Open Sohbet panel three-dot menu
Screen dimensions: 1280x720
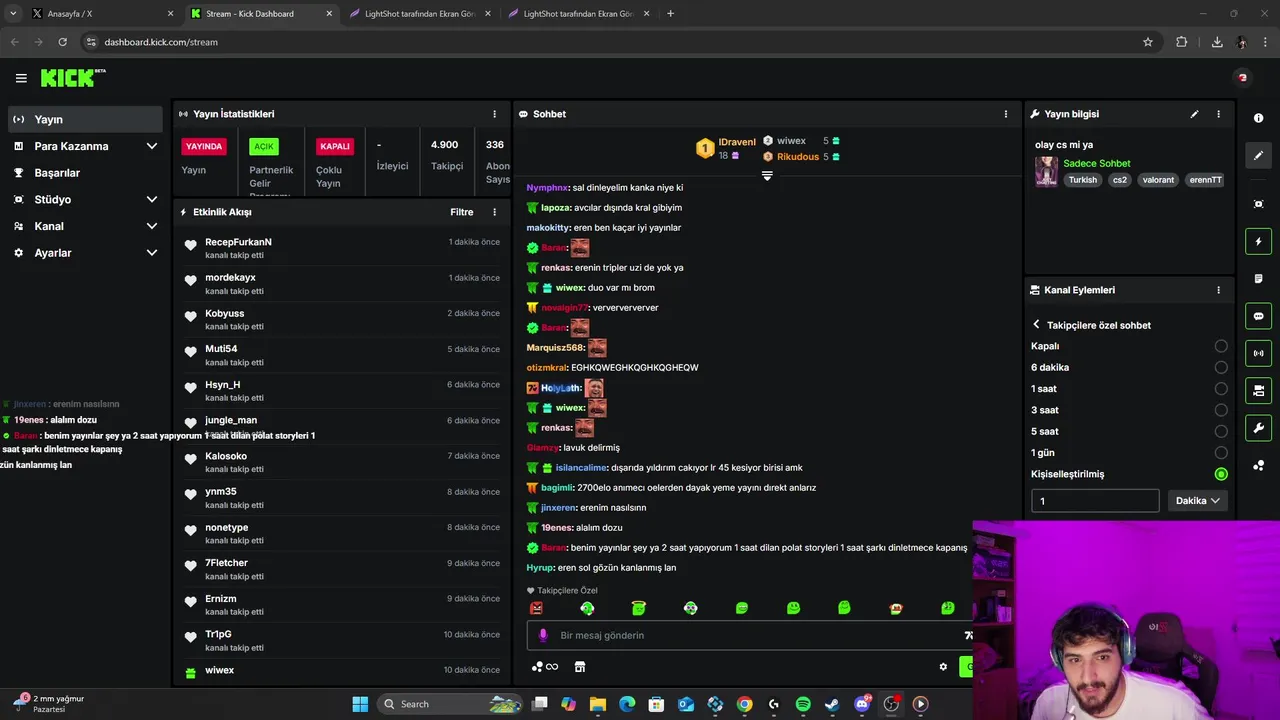pyautogui.click(x=1006, y=114)
